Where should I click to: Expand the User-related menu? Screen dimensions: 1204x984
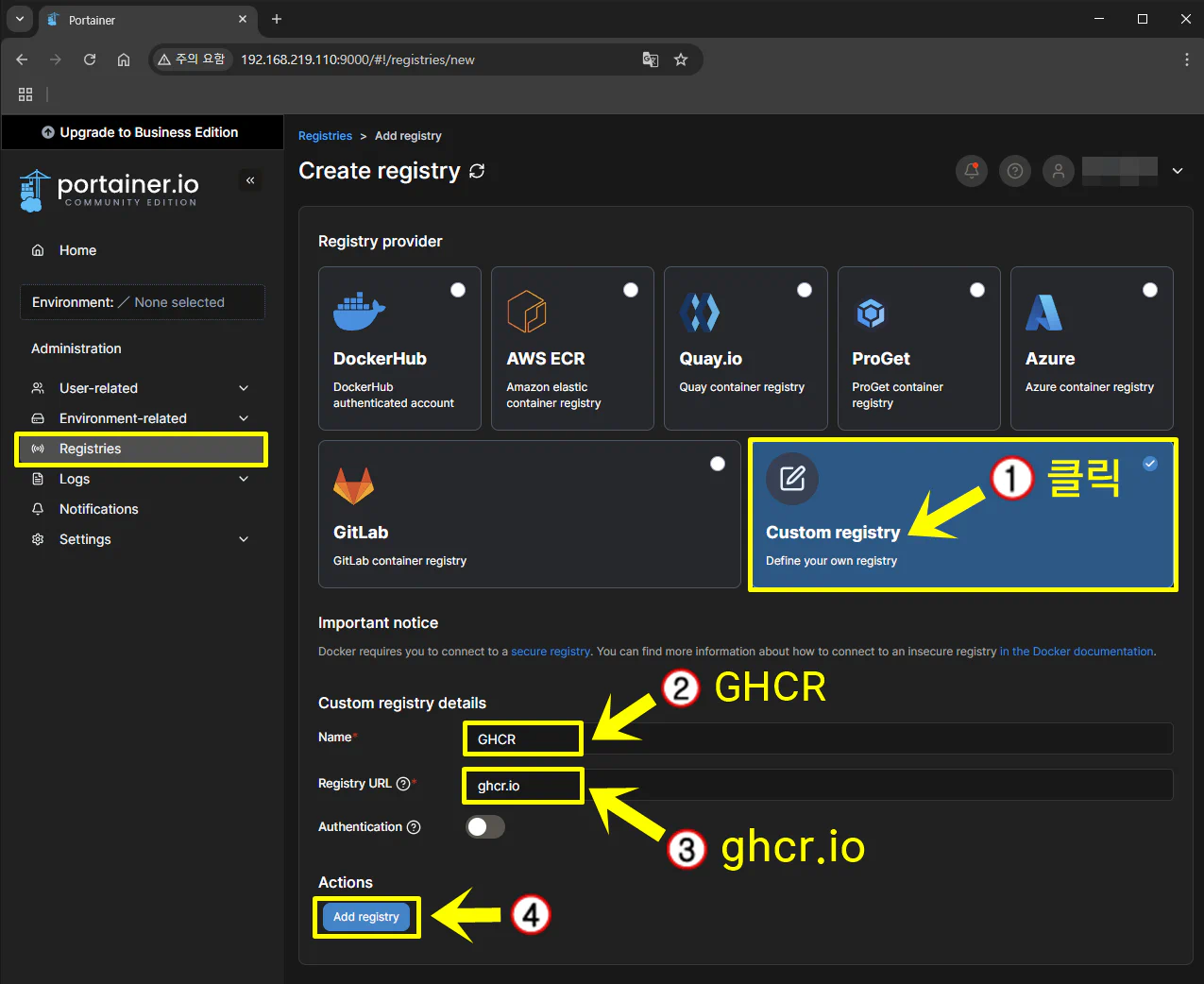tap(142, 388)
